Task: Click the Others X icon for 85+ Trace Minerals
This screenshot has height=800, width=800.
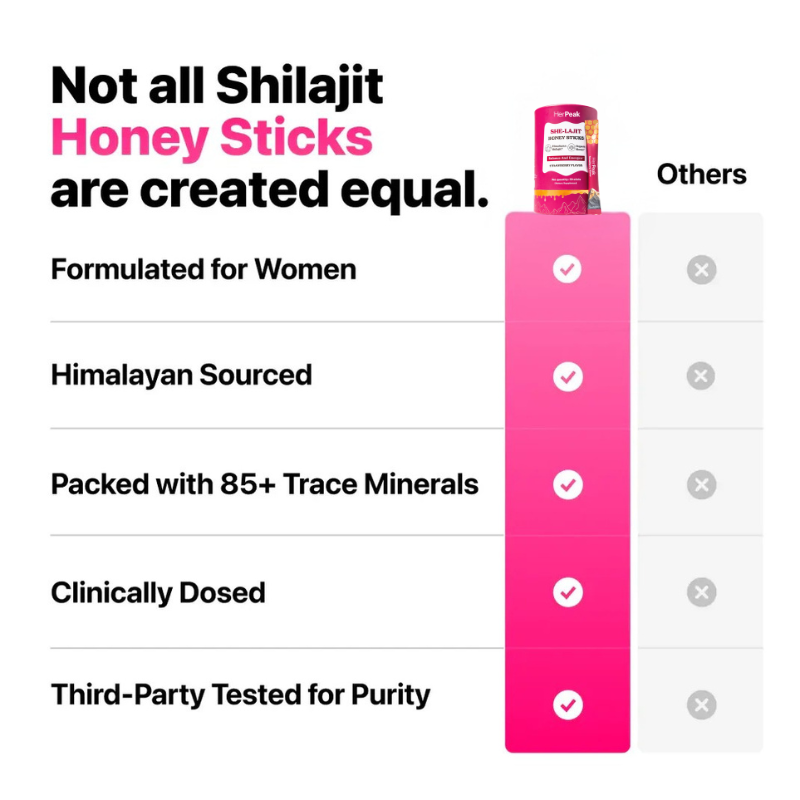Action: [701, 485]
